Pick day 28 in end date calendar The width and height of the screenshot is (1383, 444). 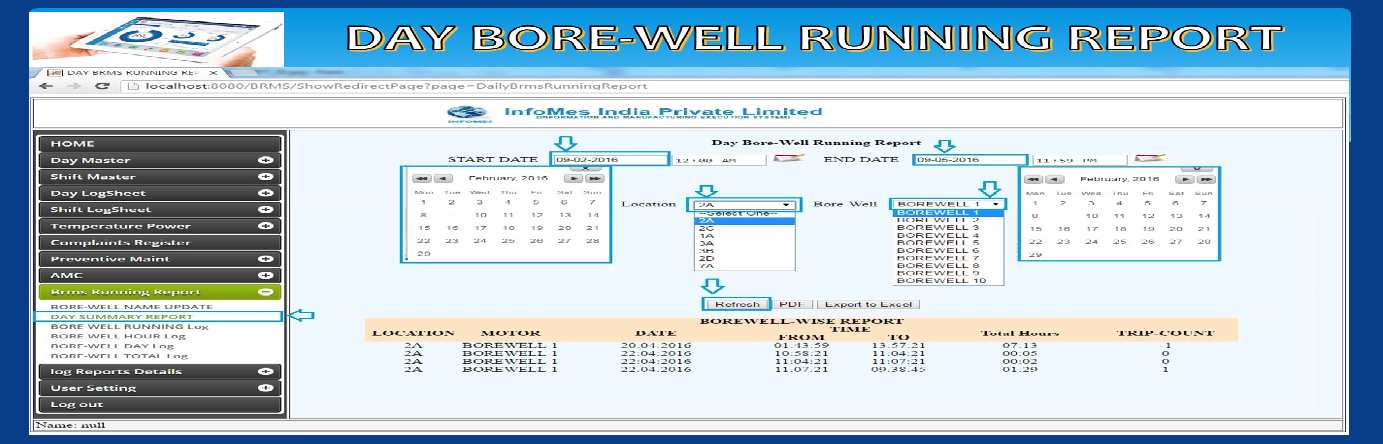[1206, 241]
